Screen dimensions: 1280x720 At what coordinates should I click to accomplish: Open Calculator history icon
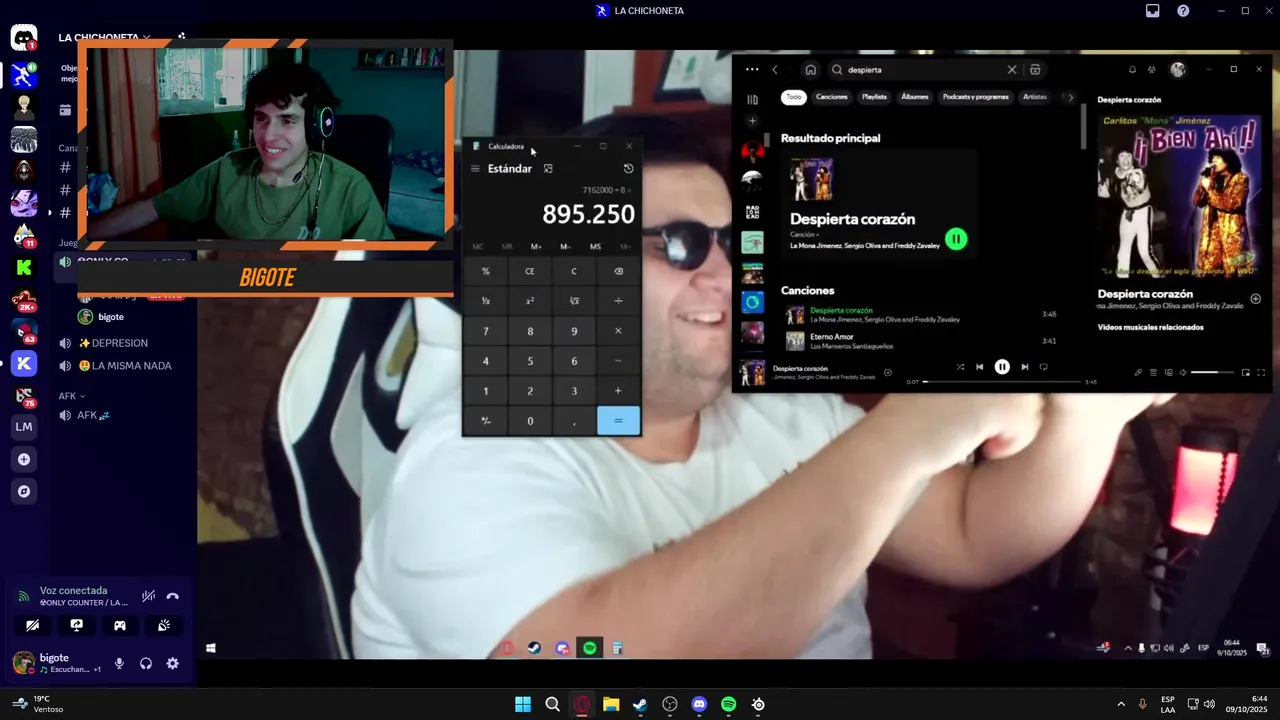click(x=628, y=169)
